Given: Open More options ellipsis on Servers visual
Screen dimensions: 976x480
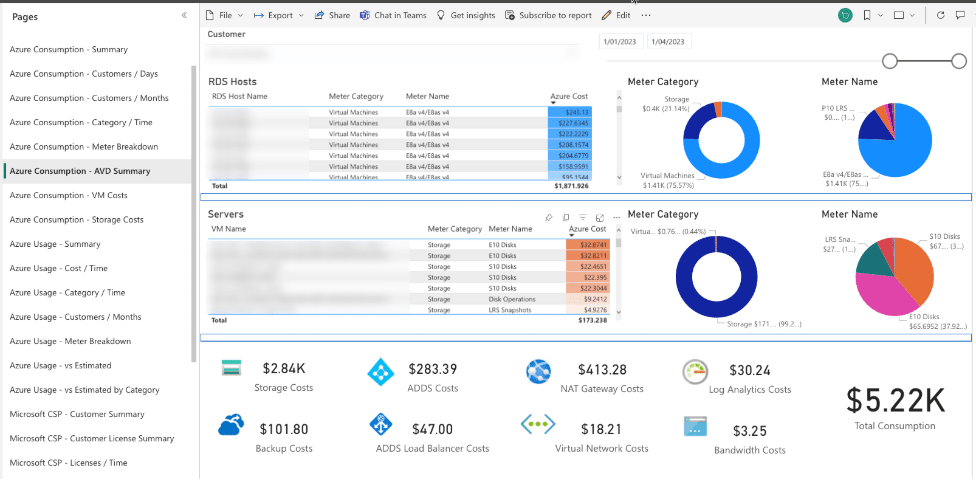Looking at the screenshot, I should [x=617, y=218].
